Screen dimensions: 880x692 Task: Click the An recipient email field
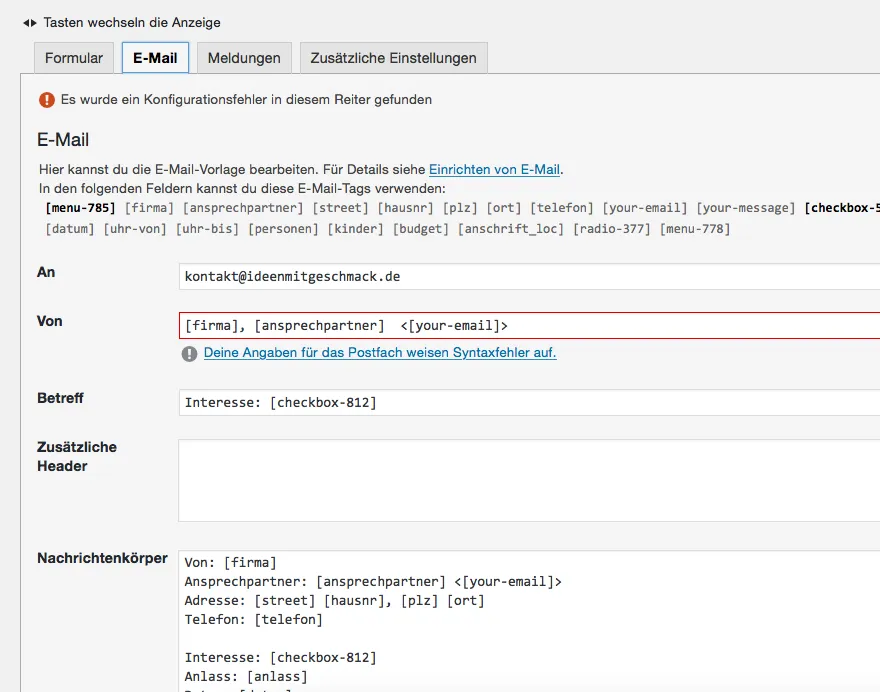click(529, 277)
